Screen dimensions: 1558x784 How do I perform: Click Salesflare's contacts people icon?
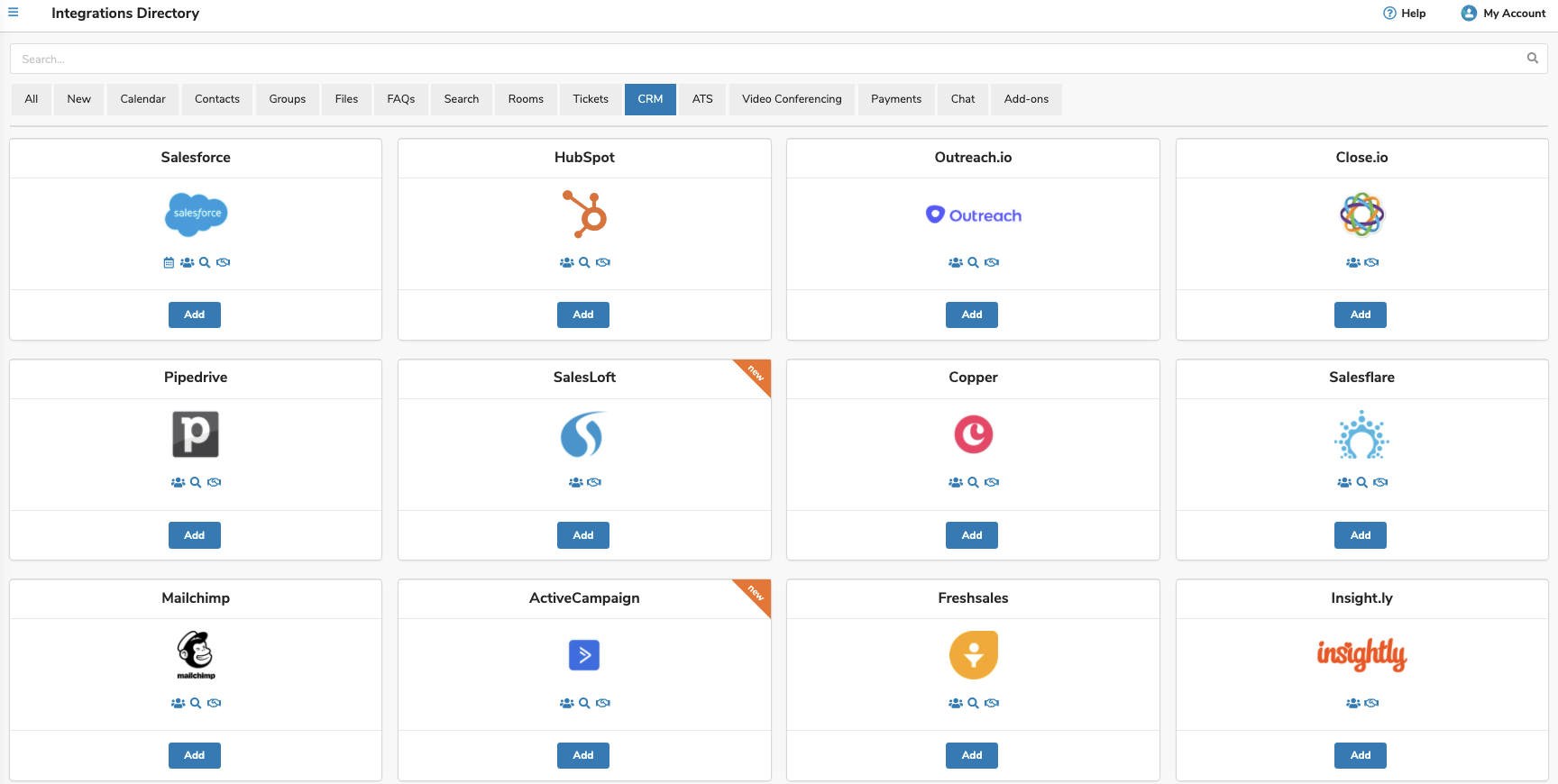1344,482
